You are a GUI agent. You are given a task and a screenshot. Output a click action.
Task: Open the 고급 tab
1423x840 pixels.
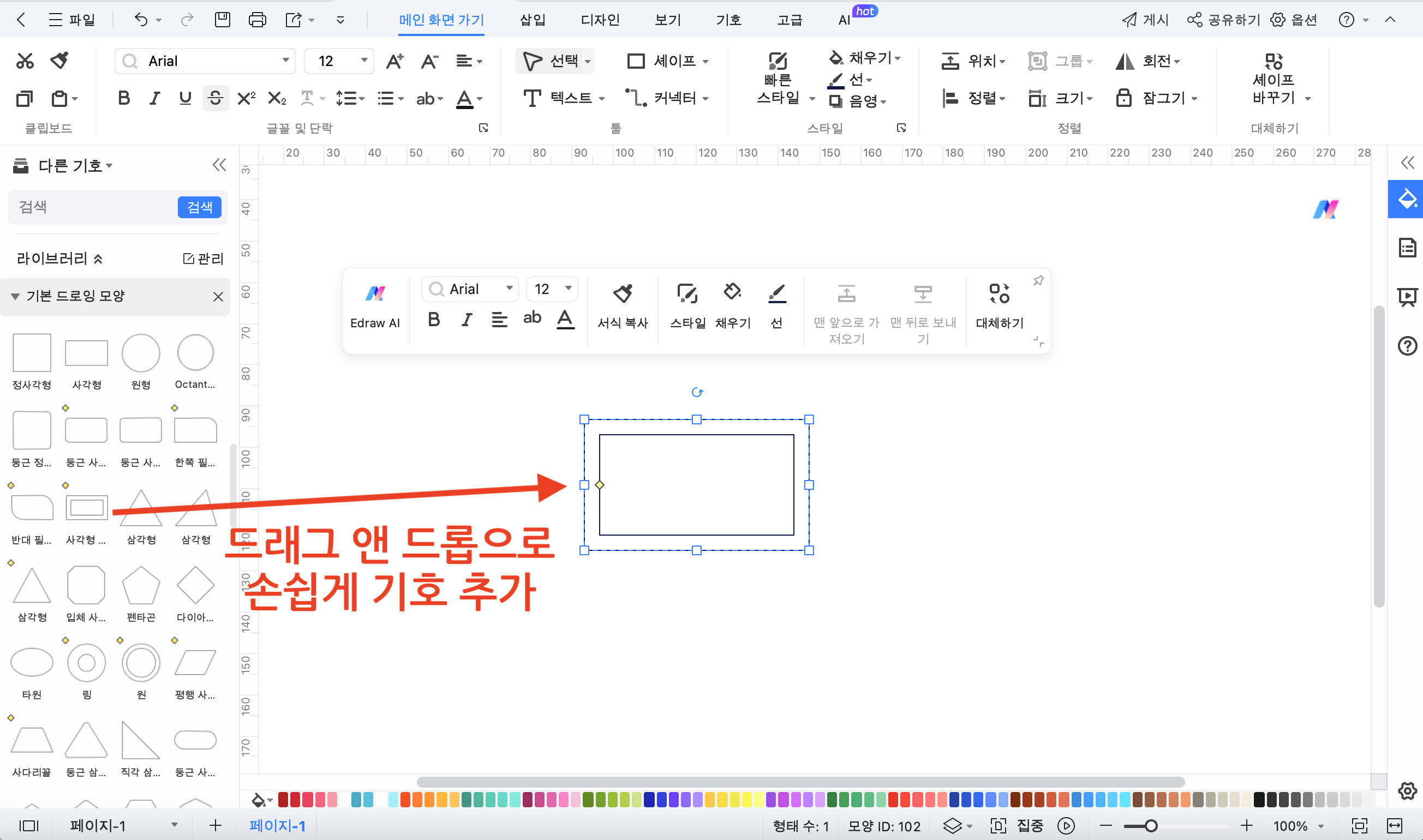(790, 20)
